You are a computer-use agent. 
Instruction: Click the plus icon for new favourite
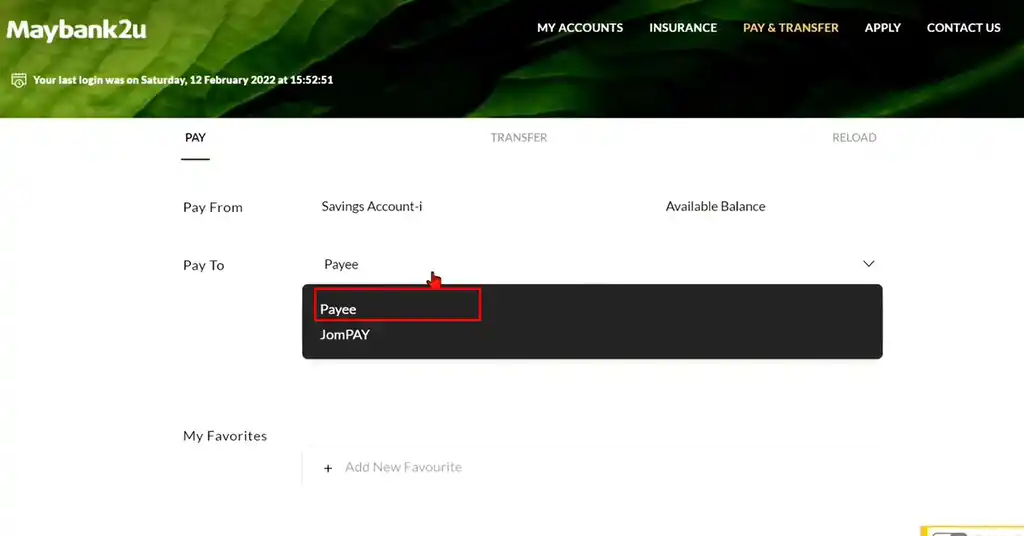tap(328, 468)
